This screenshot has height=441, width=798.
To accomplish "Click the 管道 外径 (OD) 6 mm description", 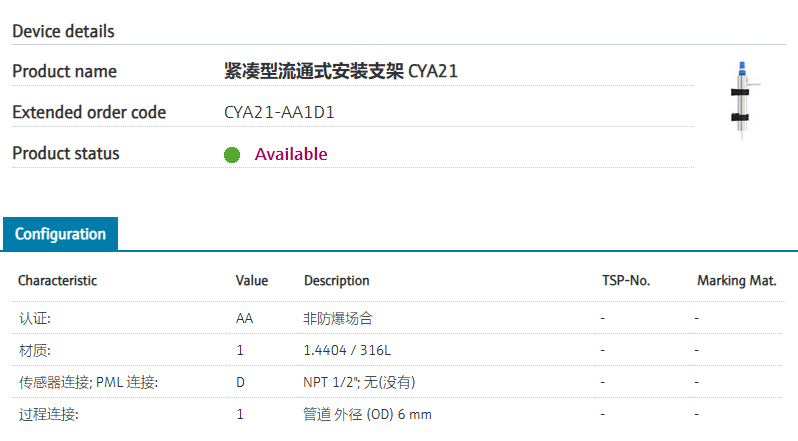I will tap(368, 414).
